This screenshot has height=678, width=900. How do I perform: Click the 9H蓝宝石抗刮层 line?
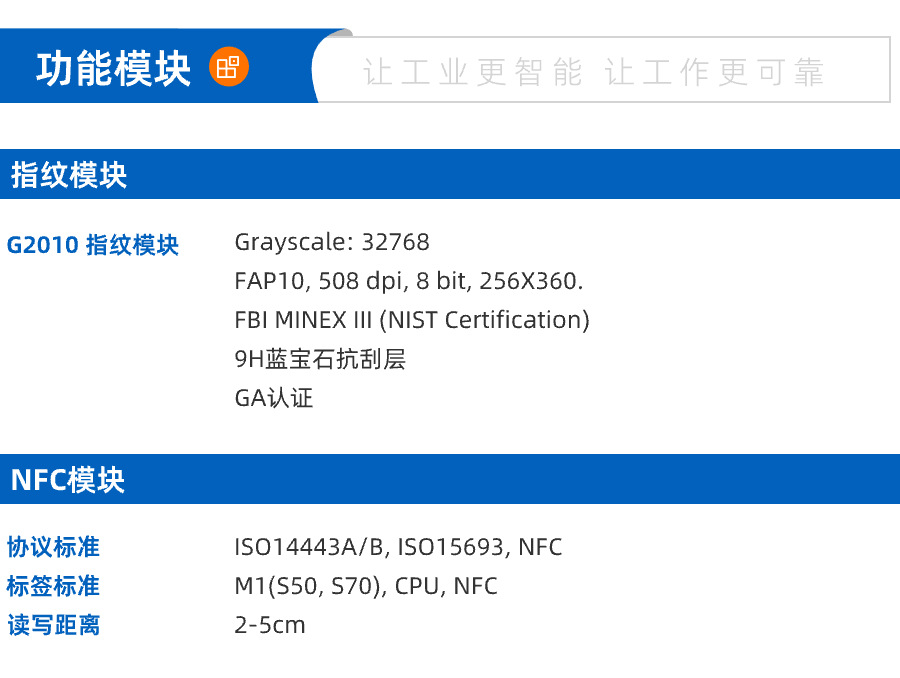[319, 359]
